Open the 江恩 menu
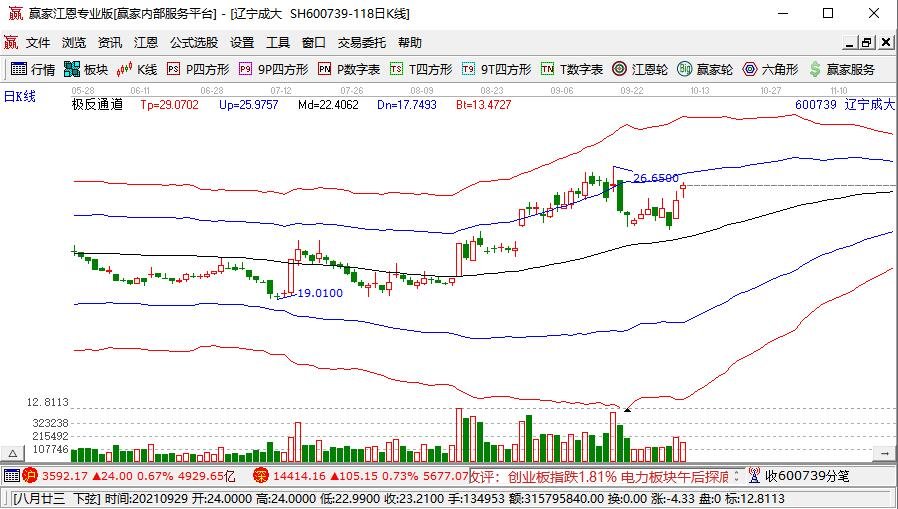The height and width of the screenshot is (509, 898). coord(145,42)
